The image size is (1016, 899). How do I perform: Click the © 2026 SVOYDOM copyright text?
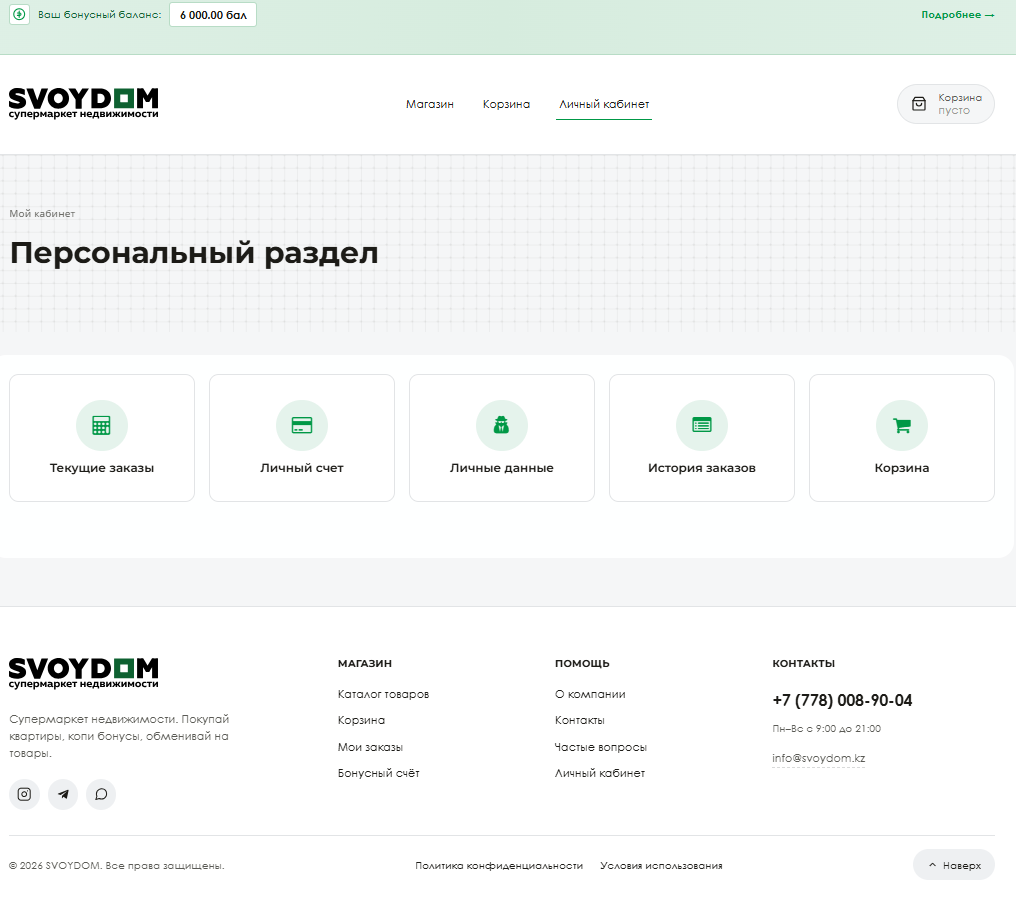click(x=117, y=866)
